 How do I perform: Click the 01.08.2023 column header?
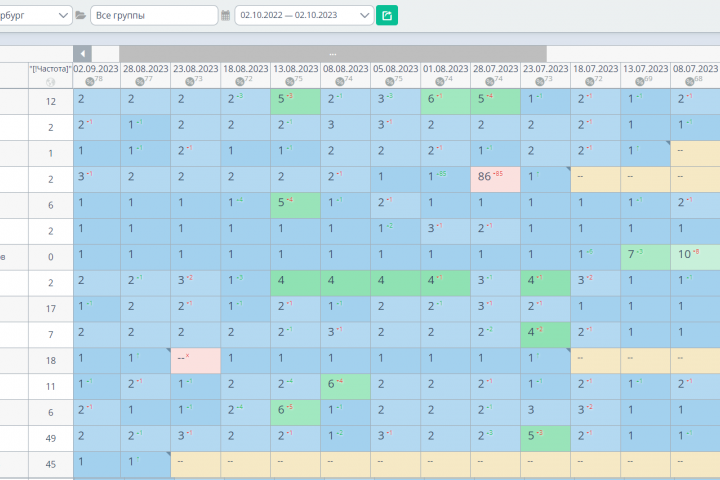445,69
